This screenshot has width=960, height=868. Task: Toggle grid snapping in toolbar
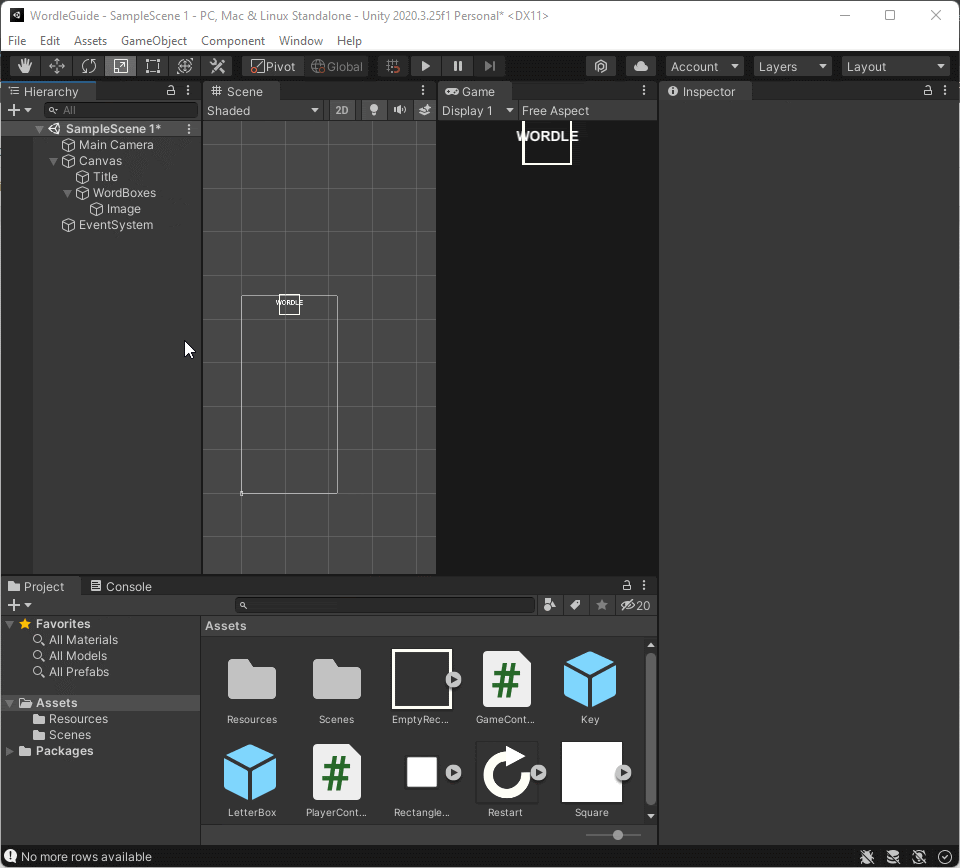pyautogui.click(x=393, y=66)
